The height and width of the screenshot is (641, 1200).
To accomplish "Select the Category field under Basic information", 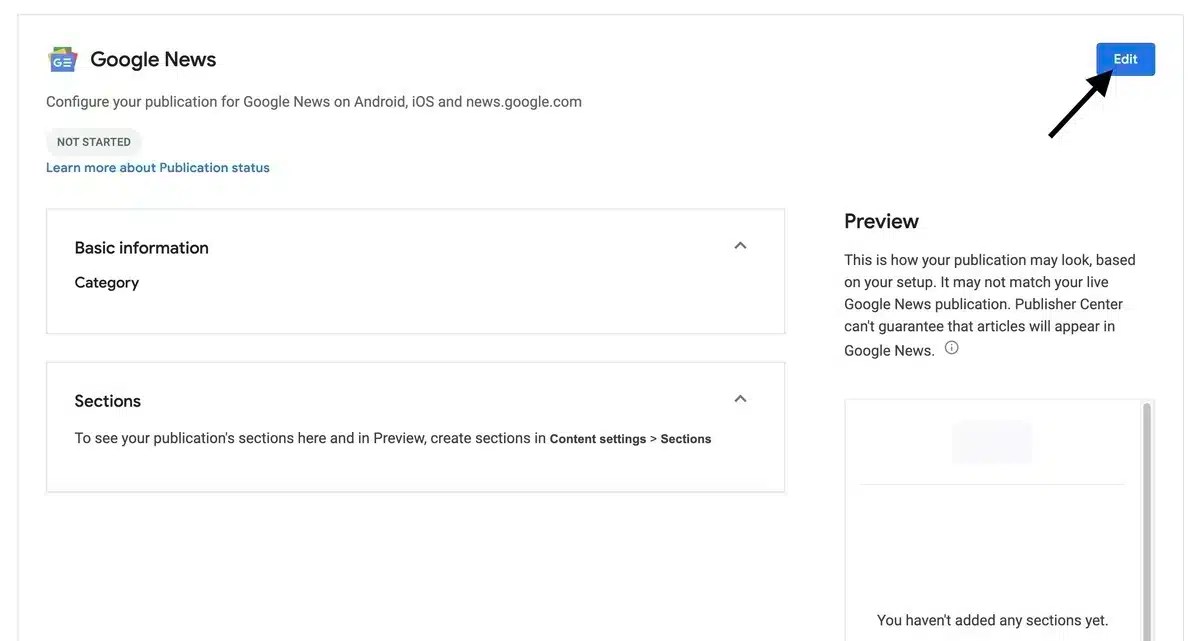I will (x=106, y=281).
